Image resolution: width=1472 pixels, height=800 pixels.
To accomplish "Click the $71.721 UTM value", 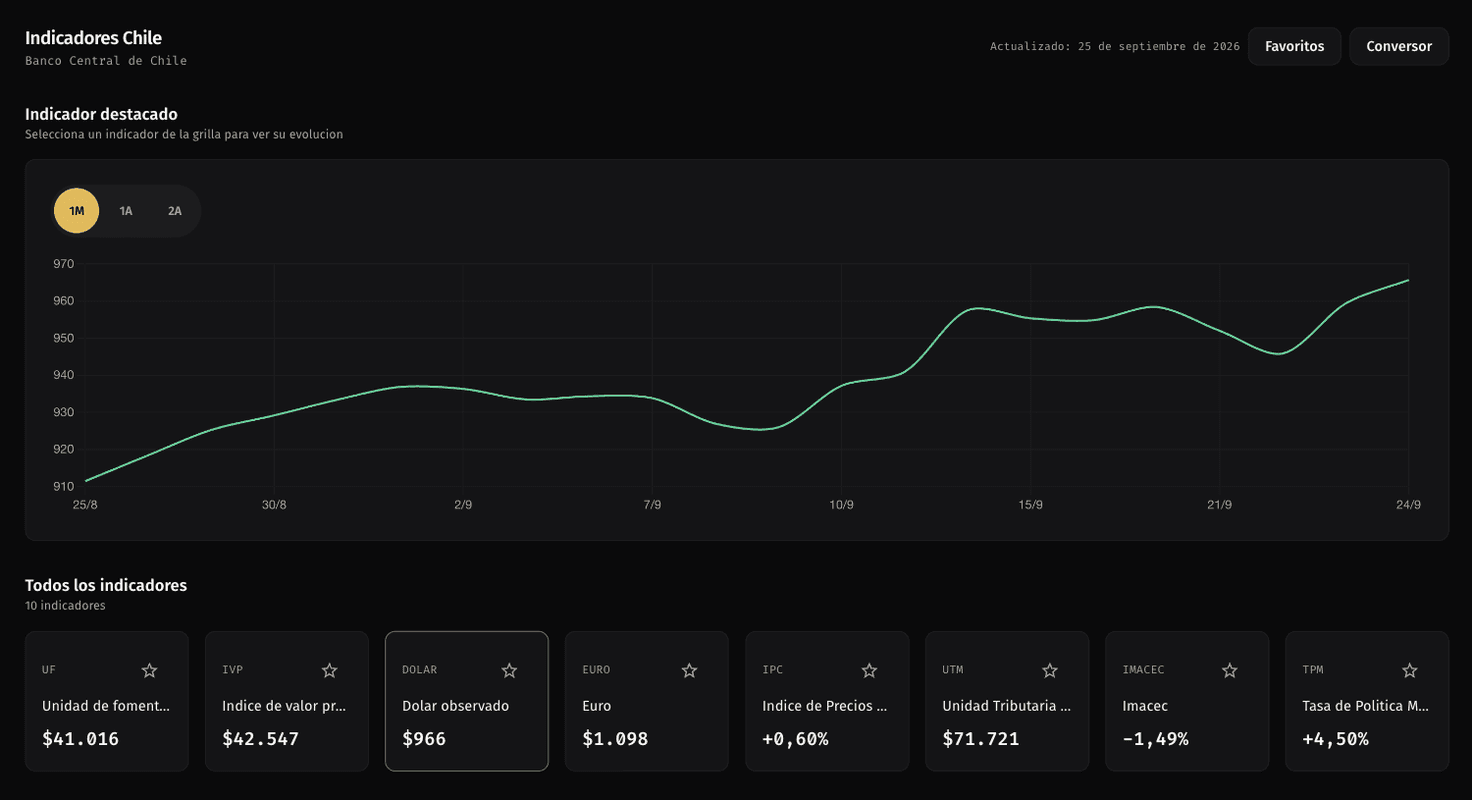I will (x=981, y=739).
